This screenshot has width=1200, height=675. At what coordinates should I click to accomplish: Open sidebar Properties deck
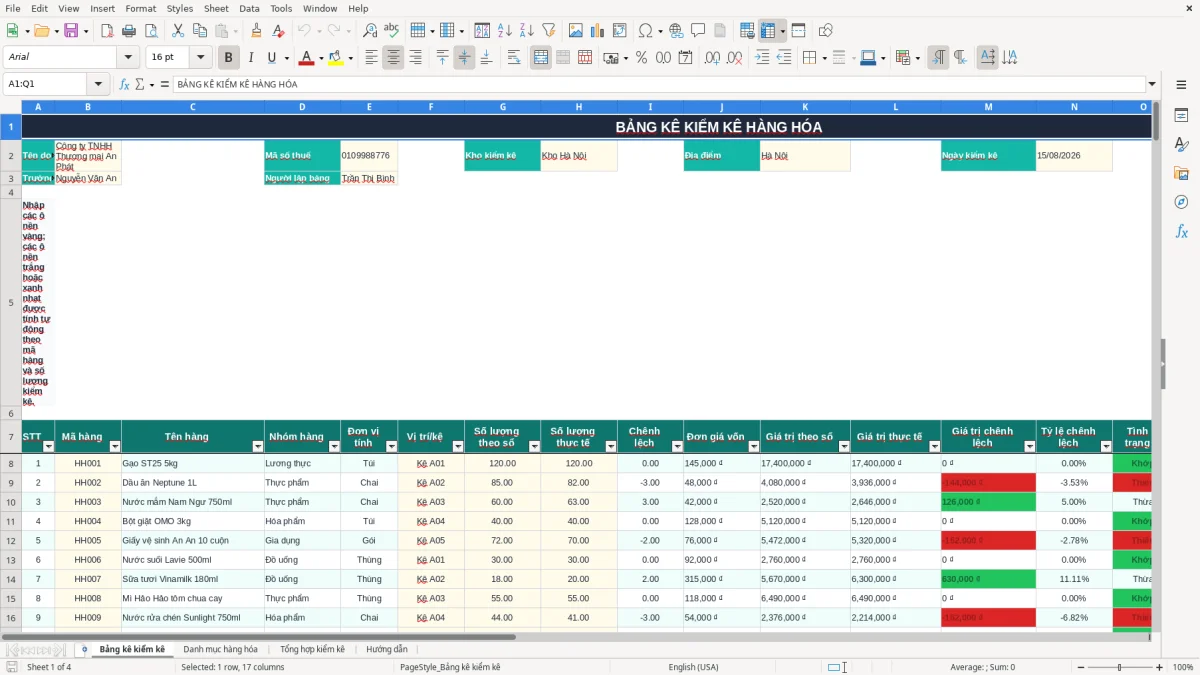coord(1181,116)
